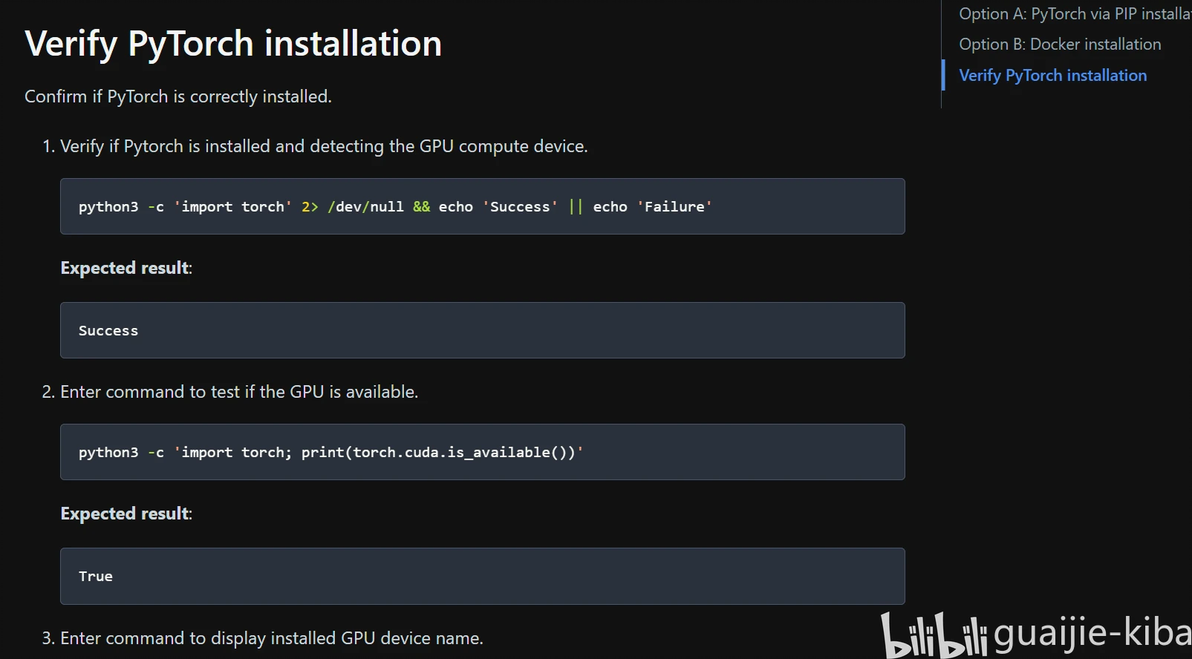
Task: Click step 2 about testing GPU availability
Action: (239, 392)
